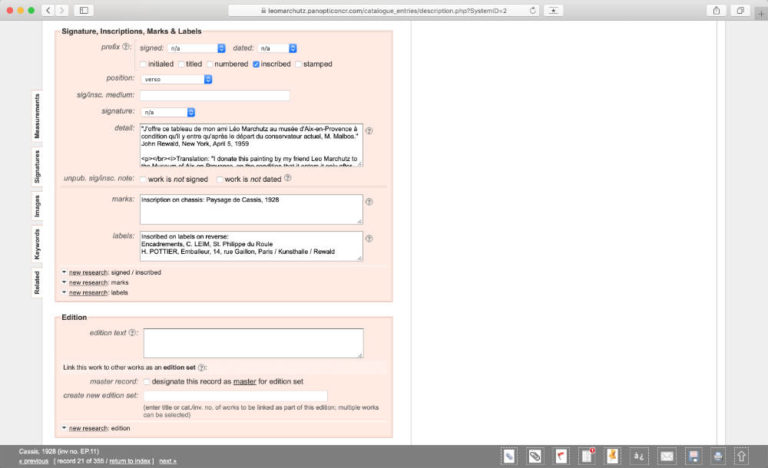Viewport: 768px width, 468px height.
Task: Switch to Images side tab
Action: (37, 206)
